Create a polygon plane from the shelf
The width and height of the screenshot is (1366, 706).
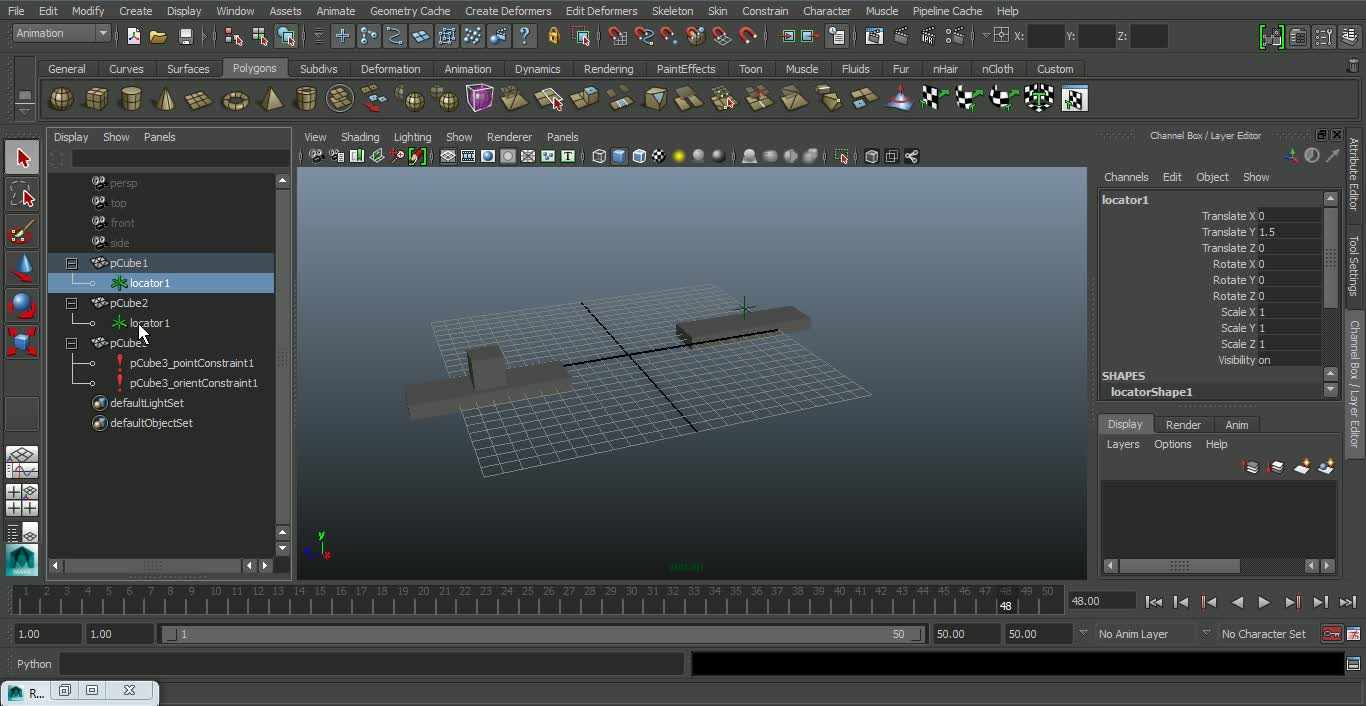pos(200,99)
